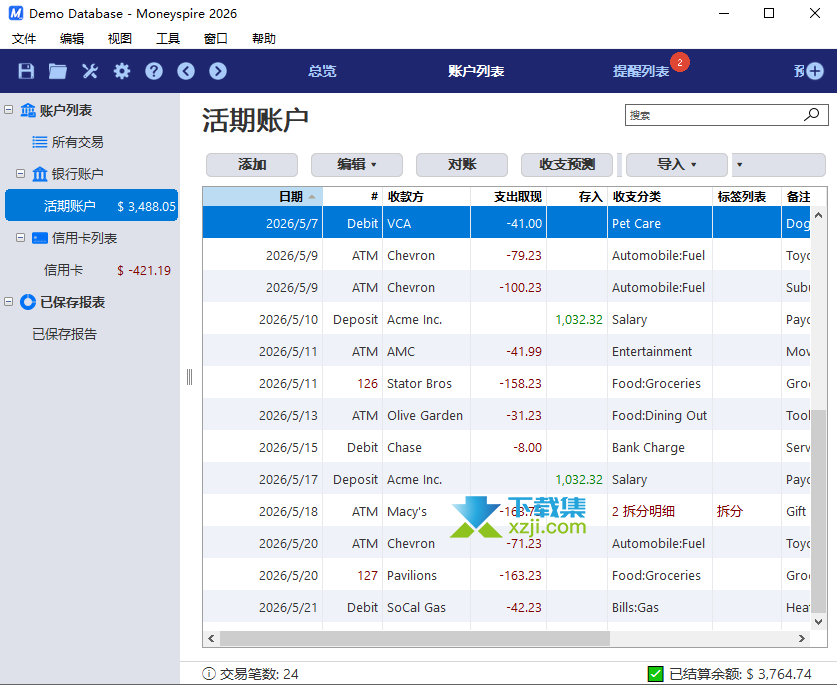Click the Moneyspire app logo in title bar
The height and width of the screenshot is (685, 837).
[16, 13]
